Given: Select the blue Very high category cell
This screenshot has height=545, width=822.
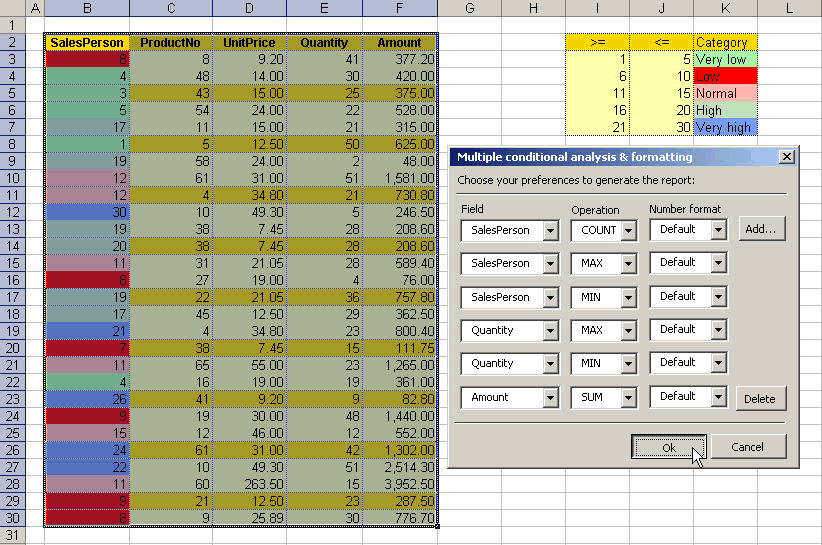Looking at the screenshot, I should coord(725,127).
